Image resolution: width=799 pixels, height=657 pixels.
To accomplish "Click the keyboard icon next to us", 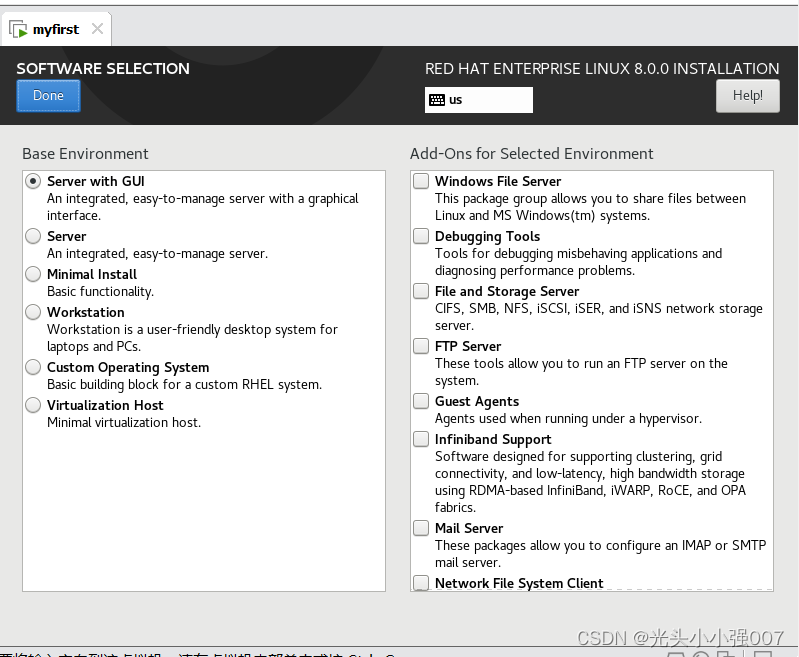I will tap(437, 100).
